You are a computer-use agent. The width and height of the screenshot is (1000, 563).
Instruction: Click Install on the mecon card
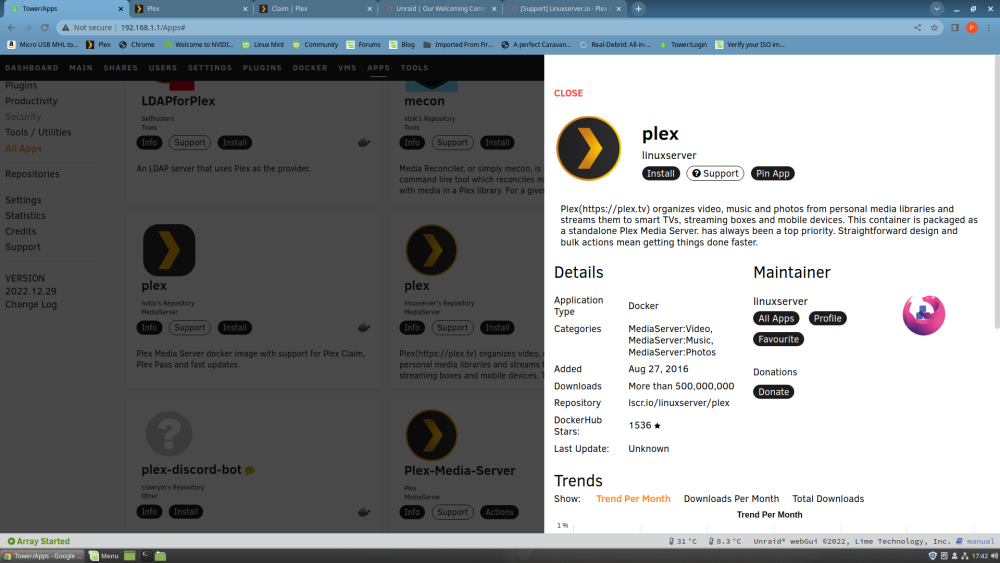click(497, 143)
